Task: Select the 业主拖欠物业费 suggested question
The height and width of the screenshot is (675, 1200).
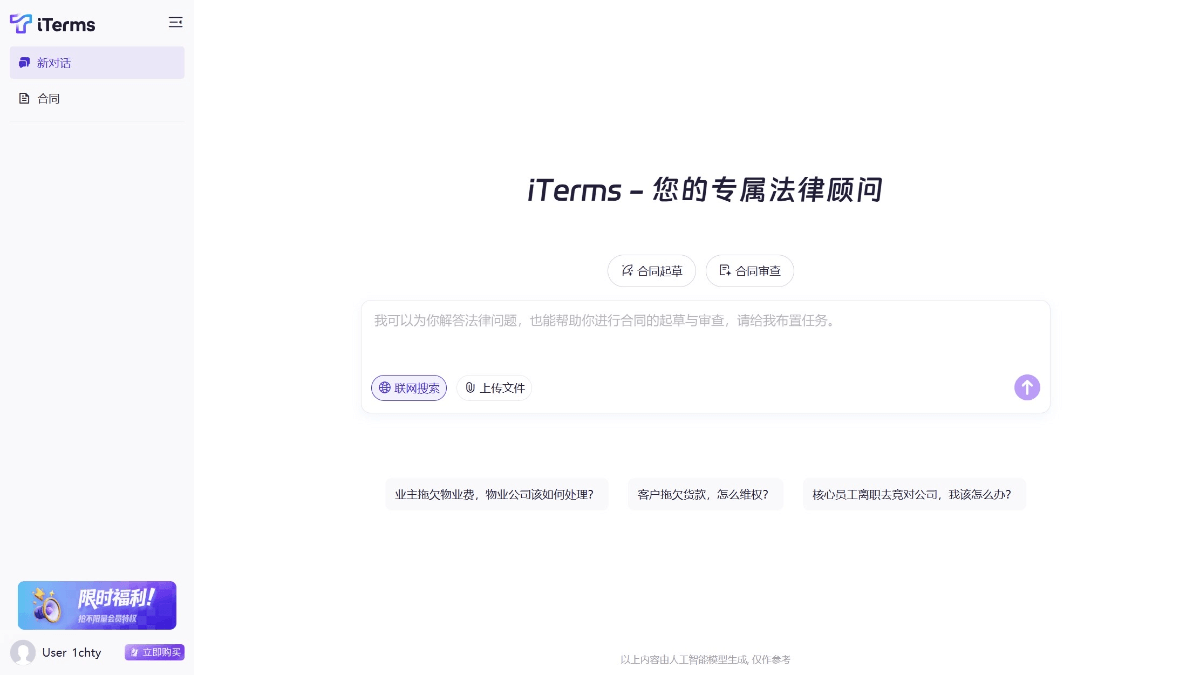Action: coord(496,494)
